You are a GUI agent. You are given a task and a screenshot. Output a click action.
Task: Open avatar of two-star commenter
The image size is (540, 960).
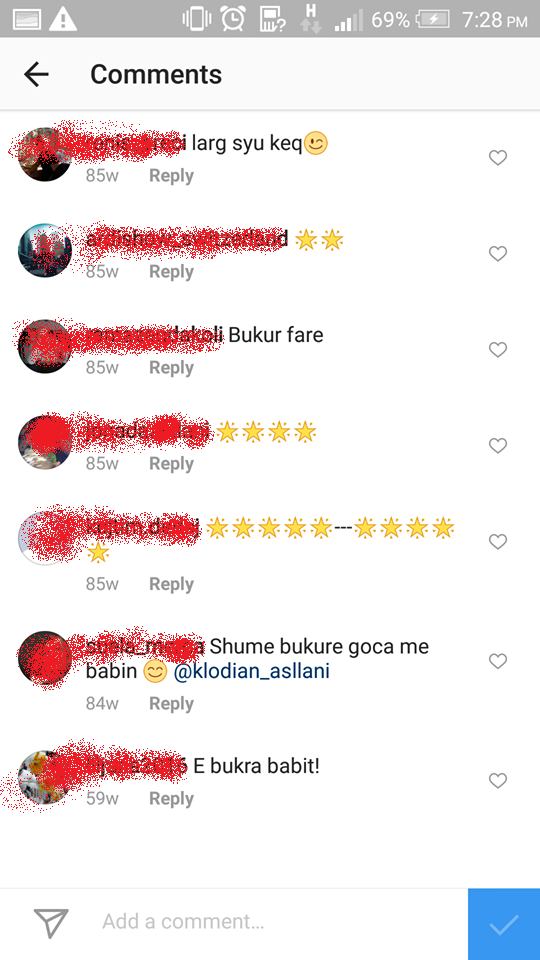point(45,250)
